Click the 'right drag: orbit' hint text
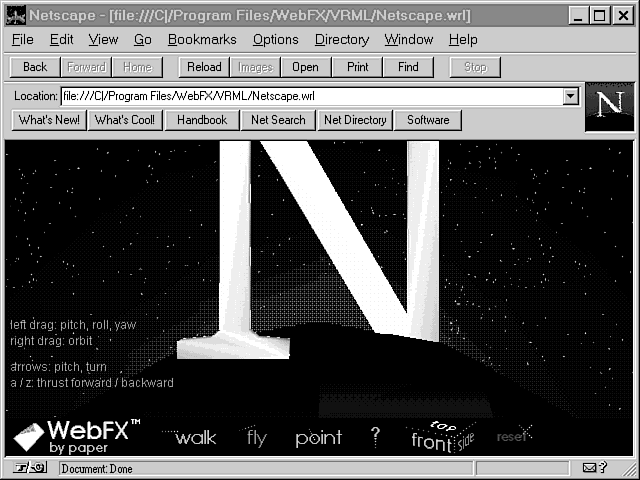 coord(51,341)
